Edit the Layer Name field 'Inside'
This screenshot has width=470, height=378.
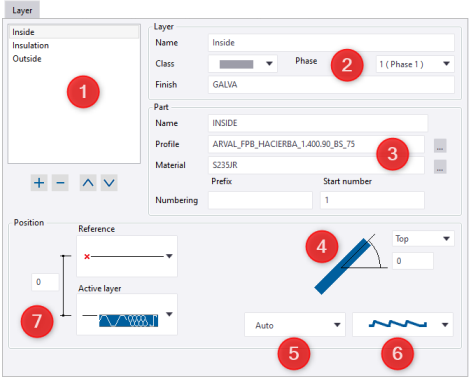pos(331,43)
